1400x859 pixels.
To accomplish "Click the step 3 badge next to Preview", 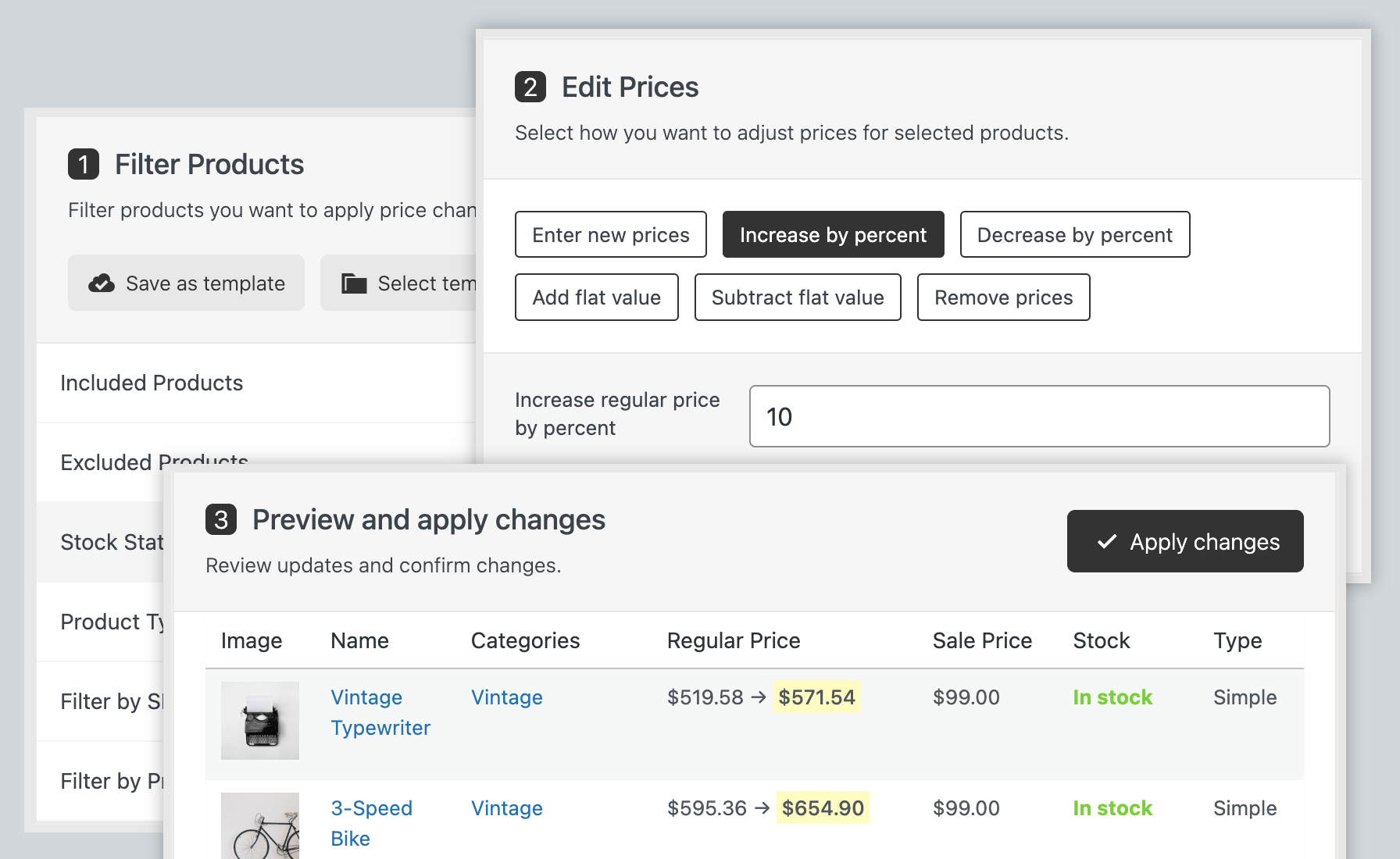I will pos(221,520).
